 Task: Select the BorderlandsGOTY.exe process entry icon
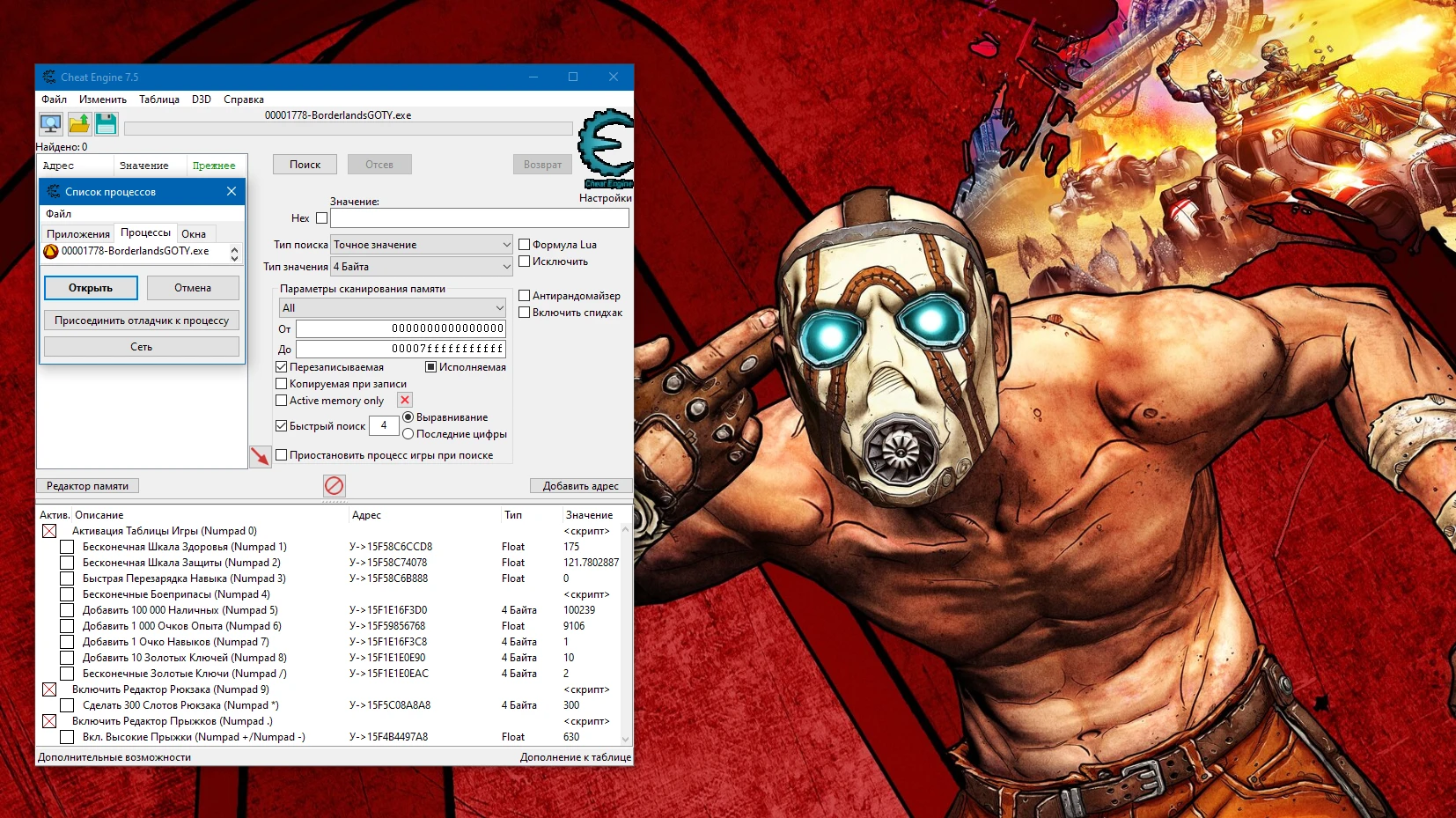(x=53, y=252)
